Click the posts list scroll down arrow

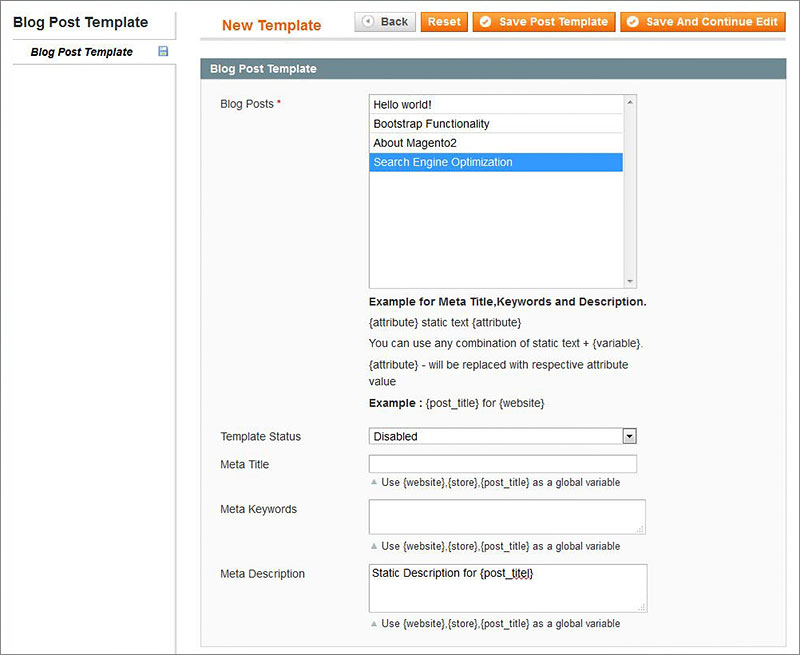coord(630,282)
